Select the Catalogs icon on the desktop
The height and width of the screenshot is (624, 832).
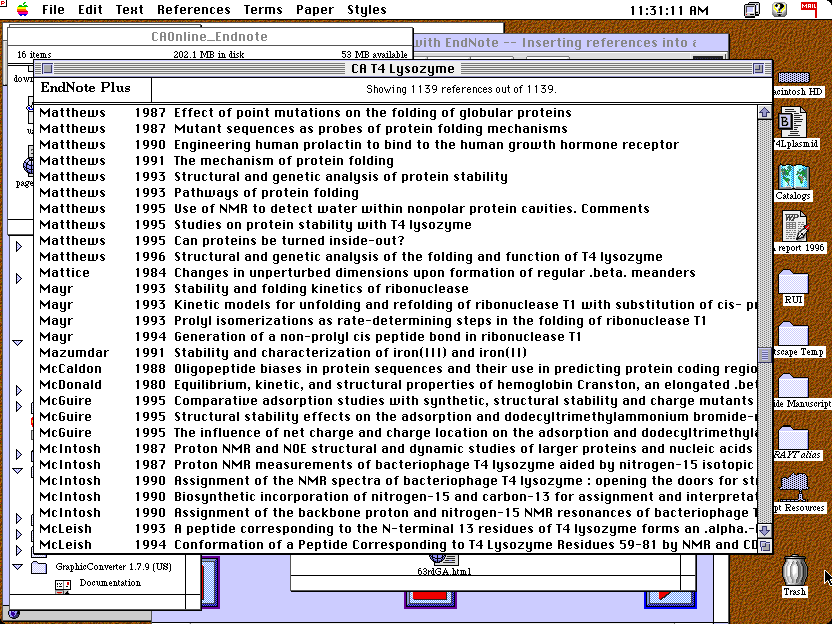click(x=793, y=177)
